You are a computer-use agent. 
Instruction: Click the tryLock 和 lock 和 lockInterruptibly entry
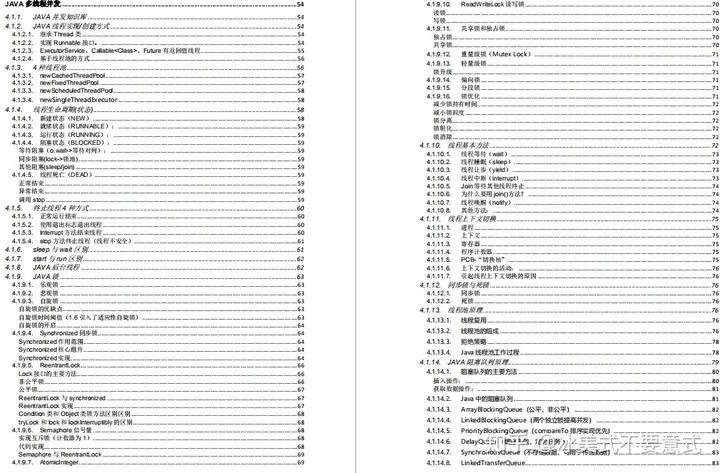[162, 422]
